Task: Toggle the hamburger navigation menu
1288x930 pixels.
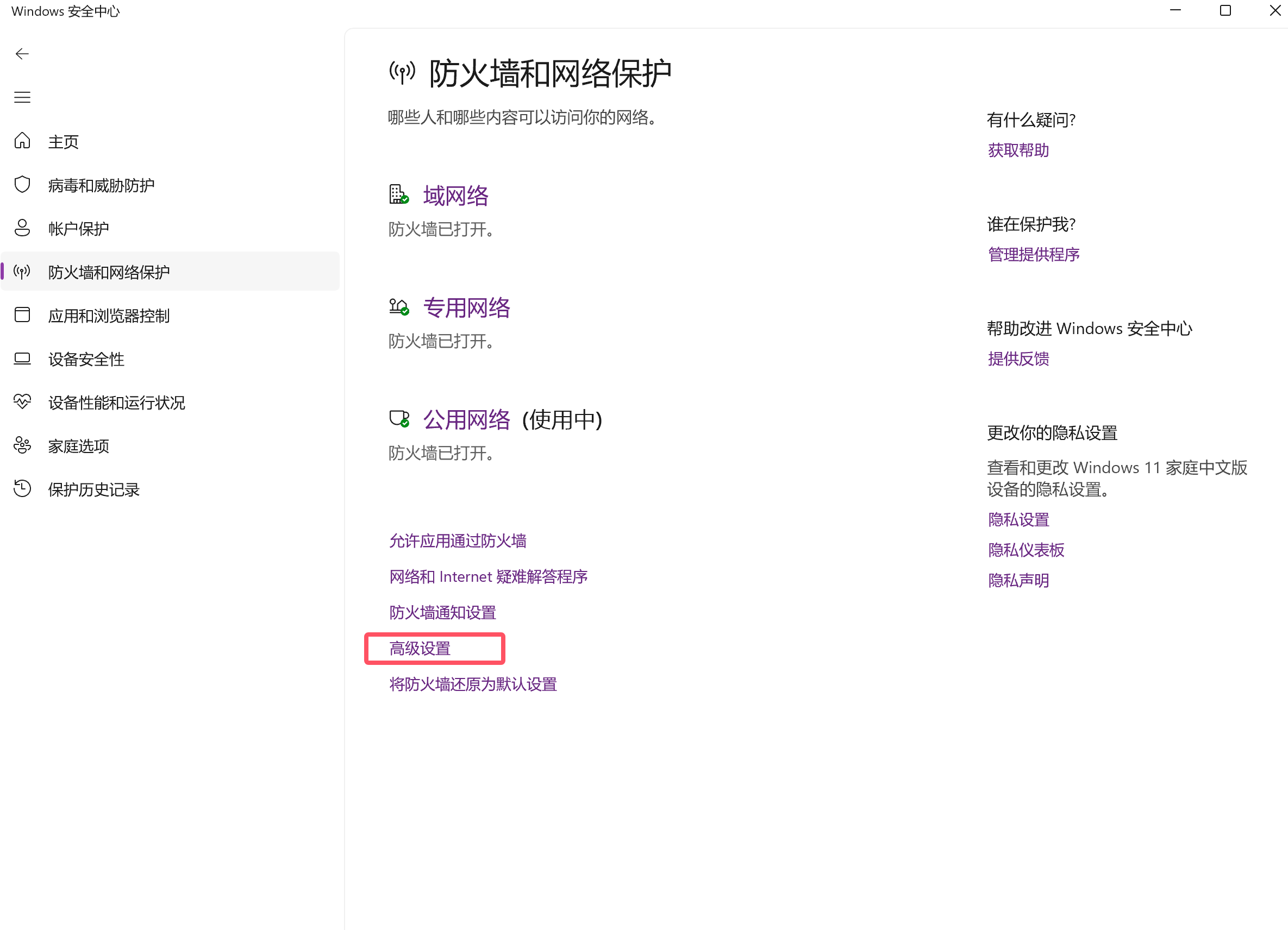Action: pyautogui.click(x=22, y=97)
